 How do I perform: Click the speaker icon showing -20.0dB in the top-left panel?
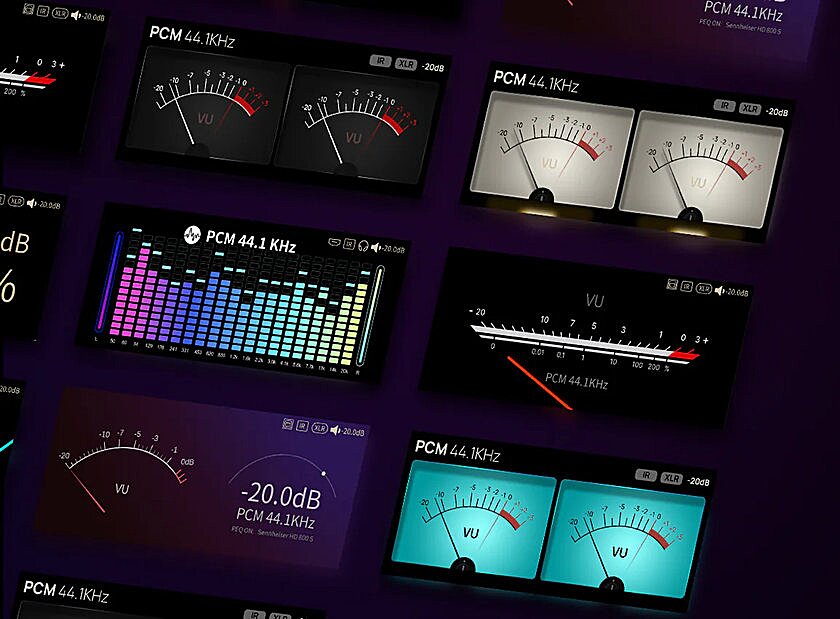pyautogui.click(x=74, y=15)
